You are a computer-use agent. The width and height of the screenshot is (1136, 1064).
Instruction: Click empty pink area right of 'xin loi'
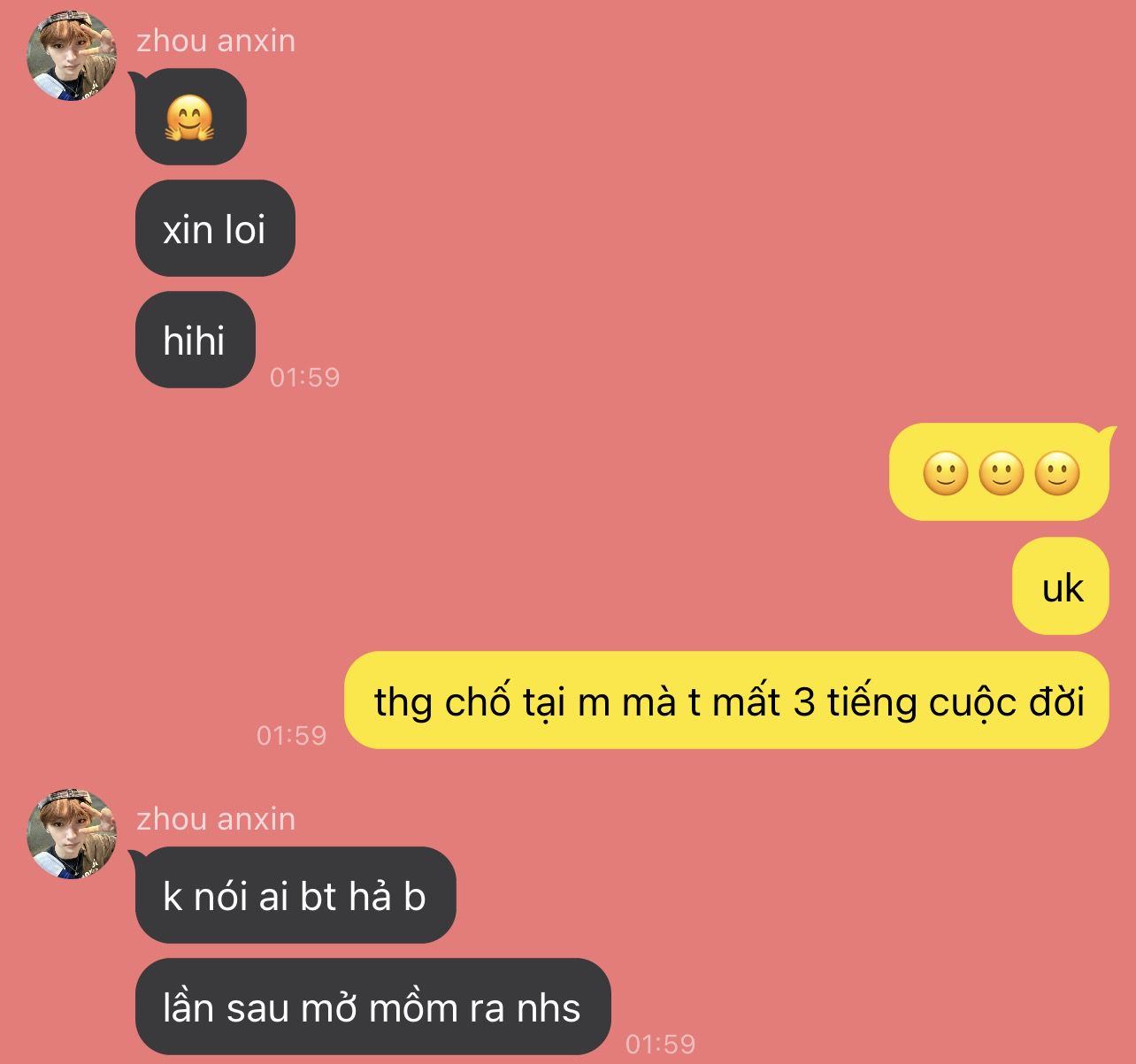tap(708, 228)
